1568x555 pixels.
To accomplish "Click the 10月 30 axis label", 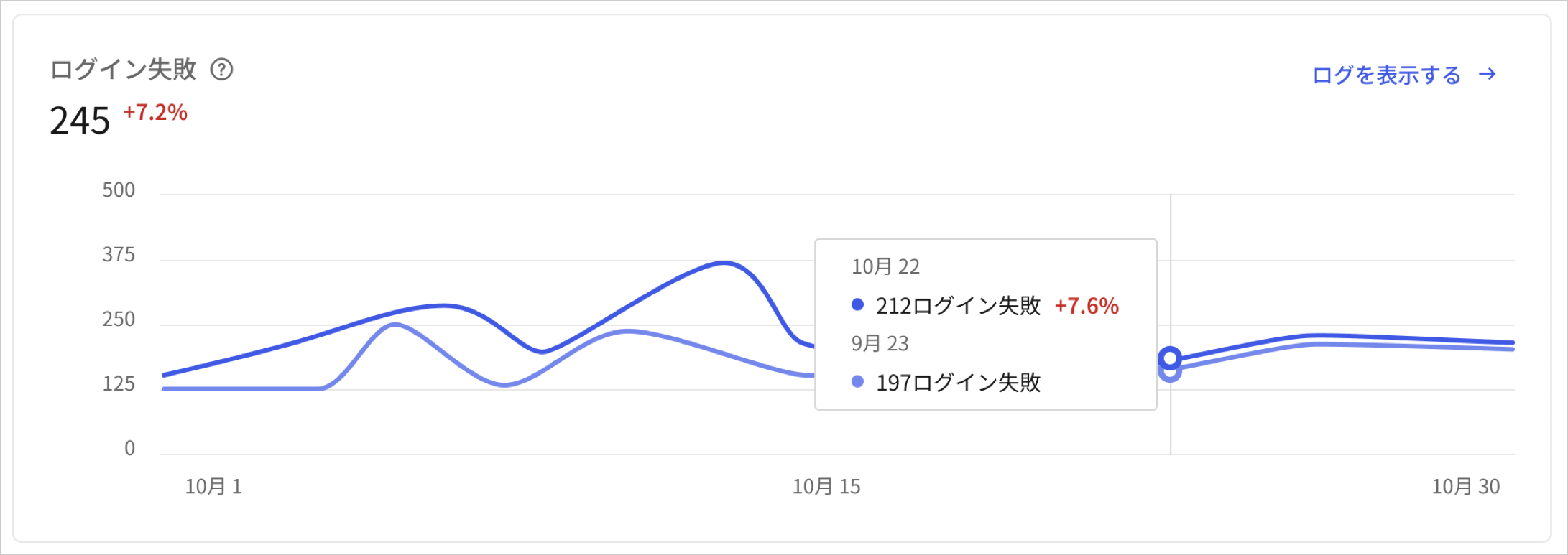I will point(1466,487).
